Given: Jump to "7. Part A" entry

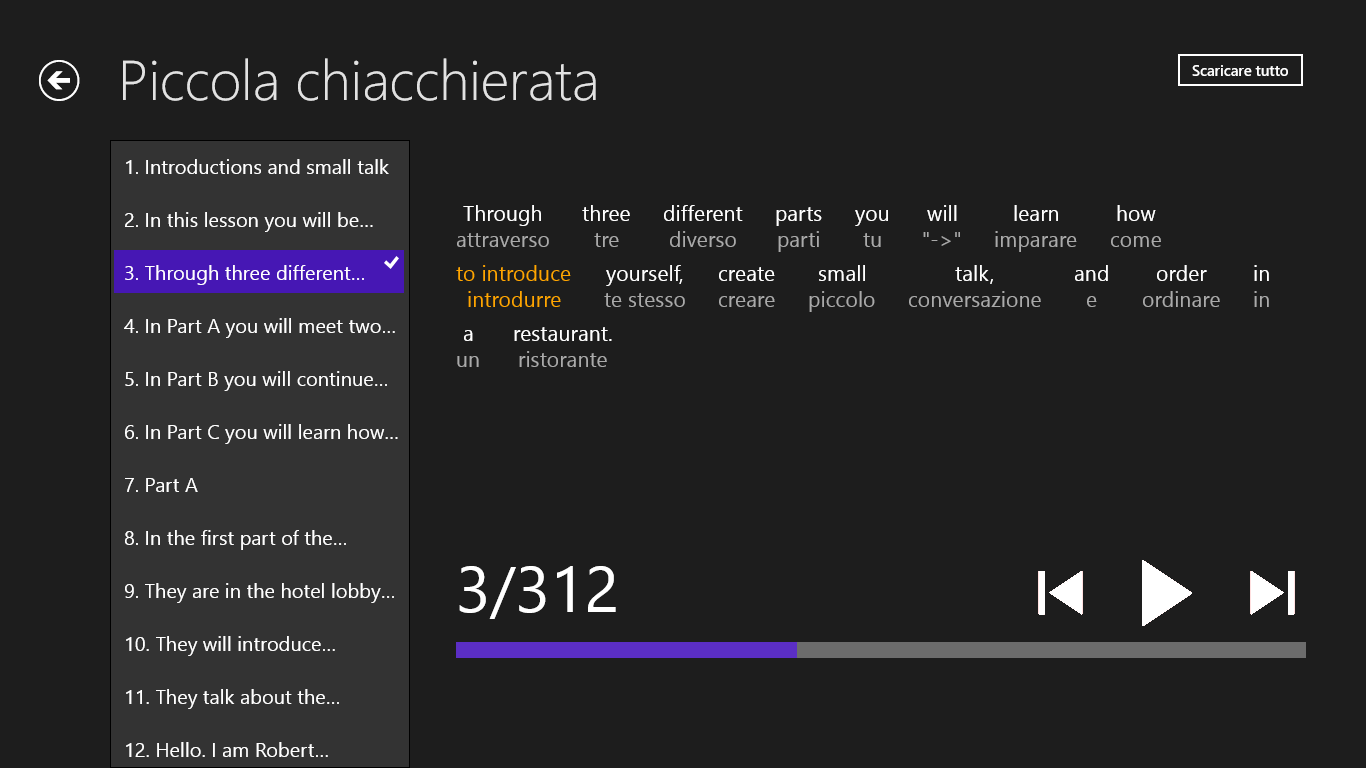Looking at the screenshot, I should click(x=161, y=485).
